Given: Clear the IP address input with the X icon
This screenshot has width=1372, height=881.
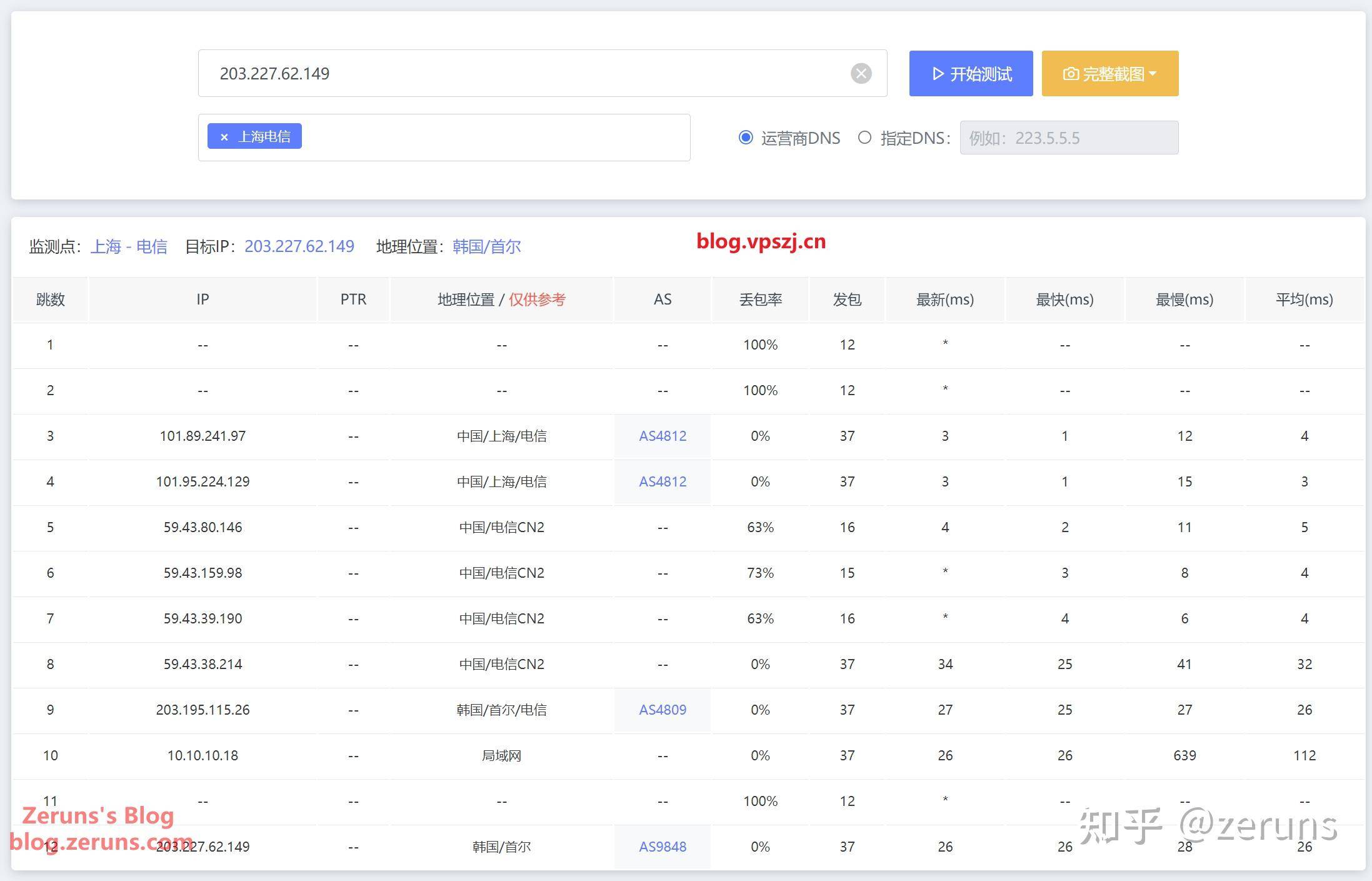Looking at the screenshot, I should (861, 74).
